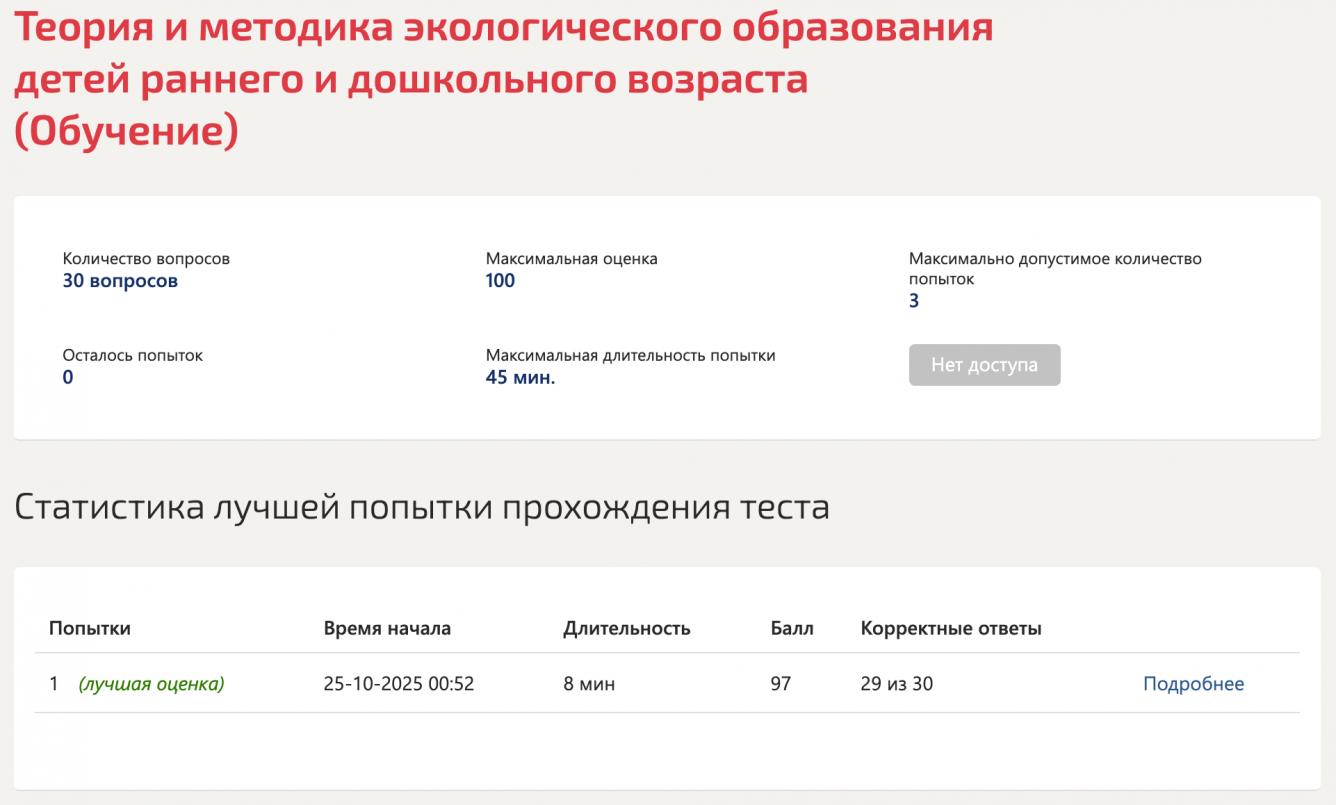This screenshot has height=805, width=1336.
Task: Click the "Максимальная длительность попытки" label
Action: [630, 355]
